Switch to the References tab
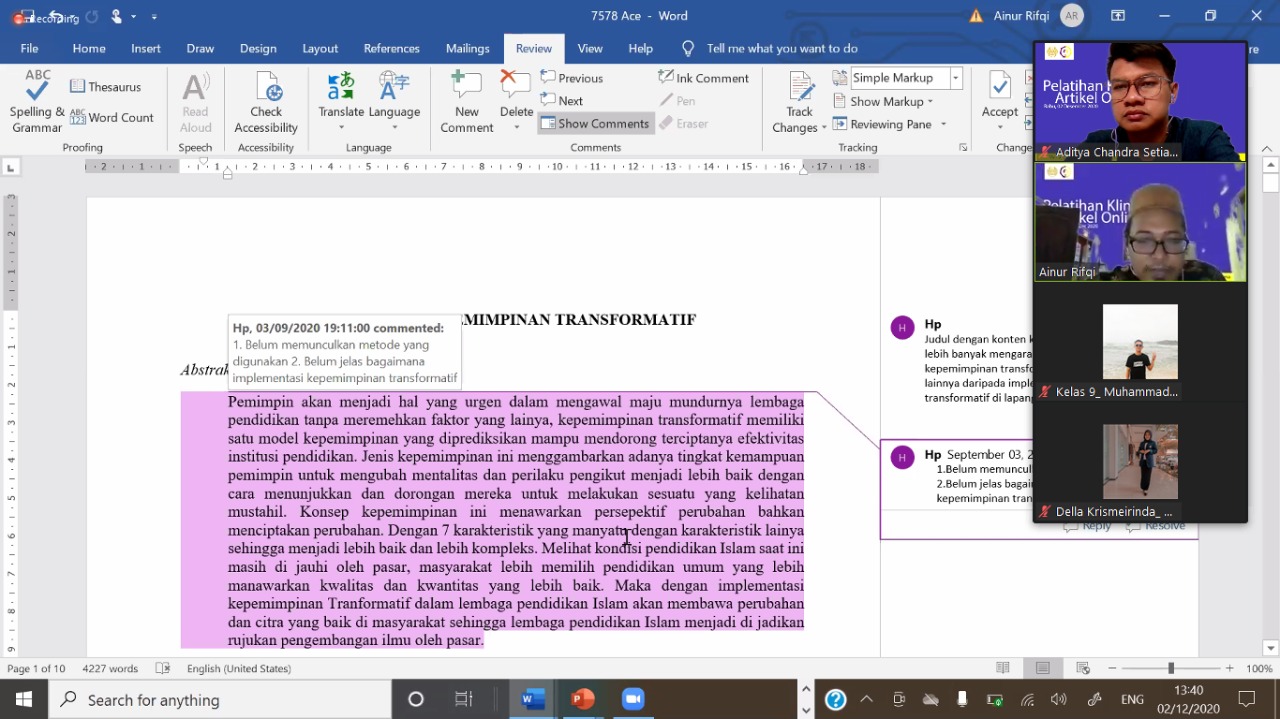This screenshot has width=1280, height=719. coord(391,48)
